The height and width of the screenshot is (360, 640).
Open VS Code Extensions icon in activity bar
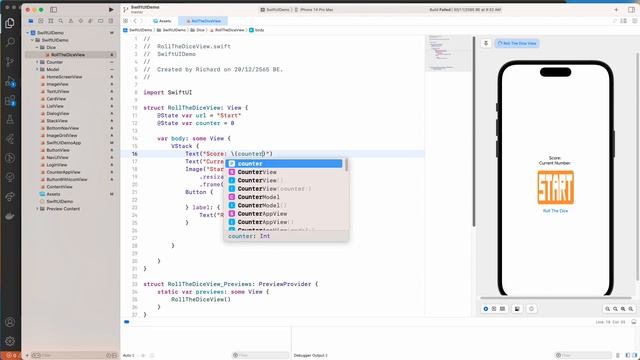pyautogui.click(x=10, y=100)
